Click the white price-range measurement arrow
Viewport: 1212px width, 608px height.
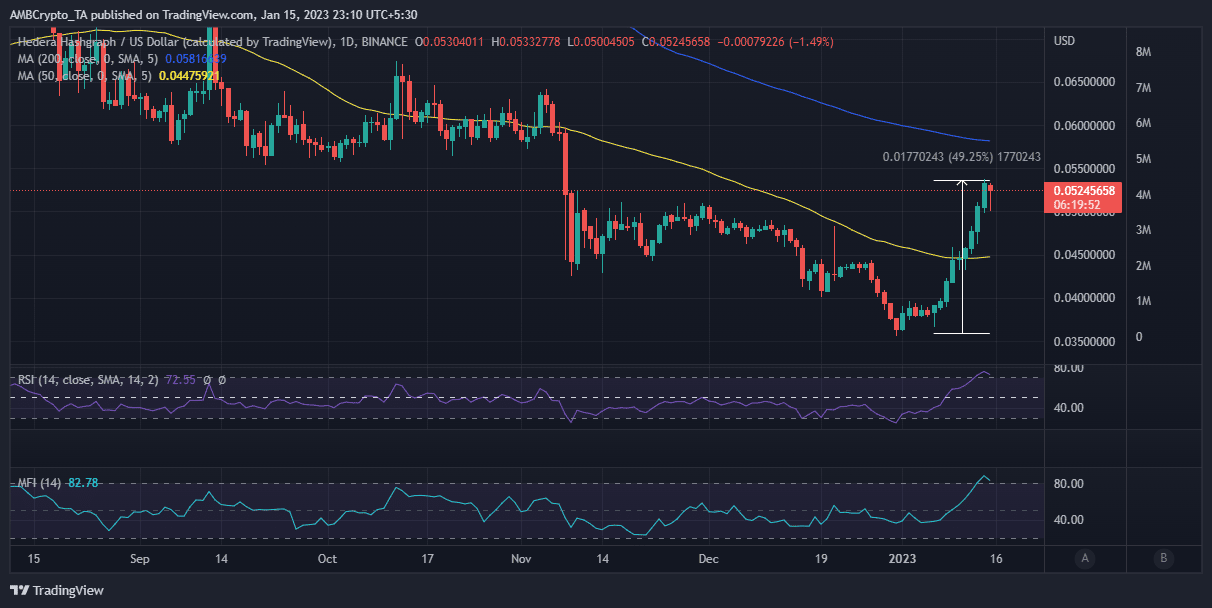tap(962, 257)
